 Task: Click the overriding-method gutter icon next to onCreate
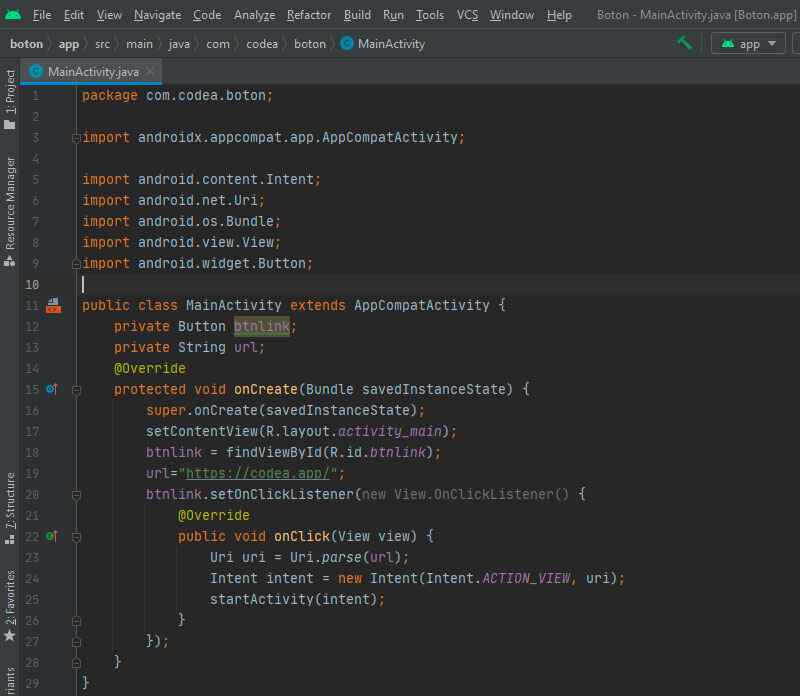50,389
